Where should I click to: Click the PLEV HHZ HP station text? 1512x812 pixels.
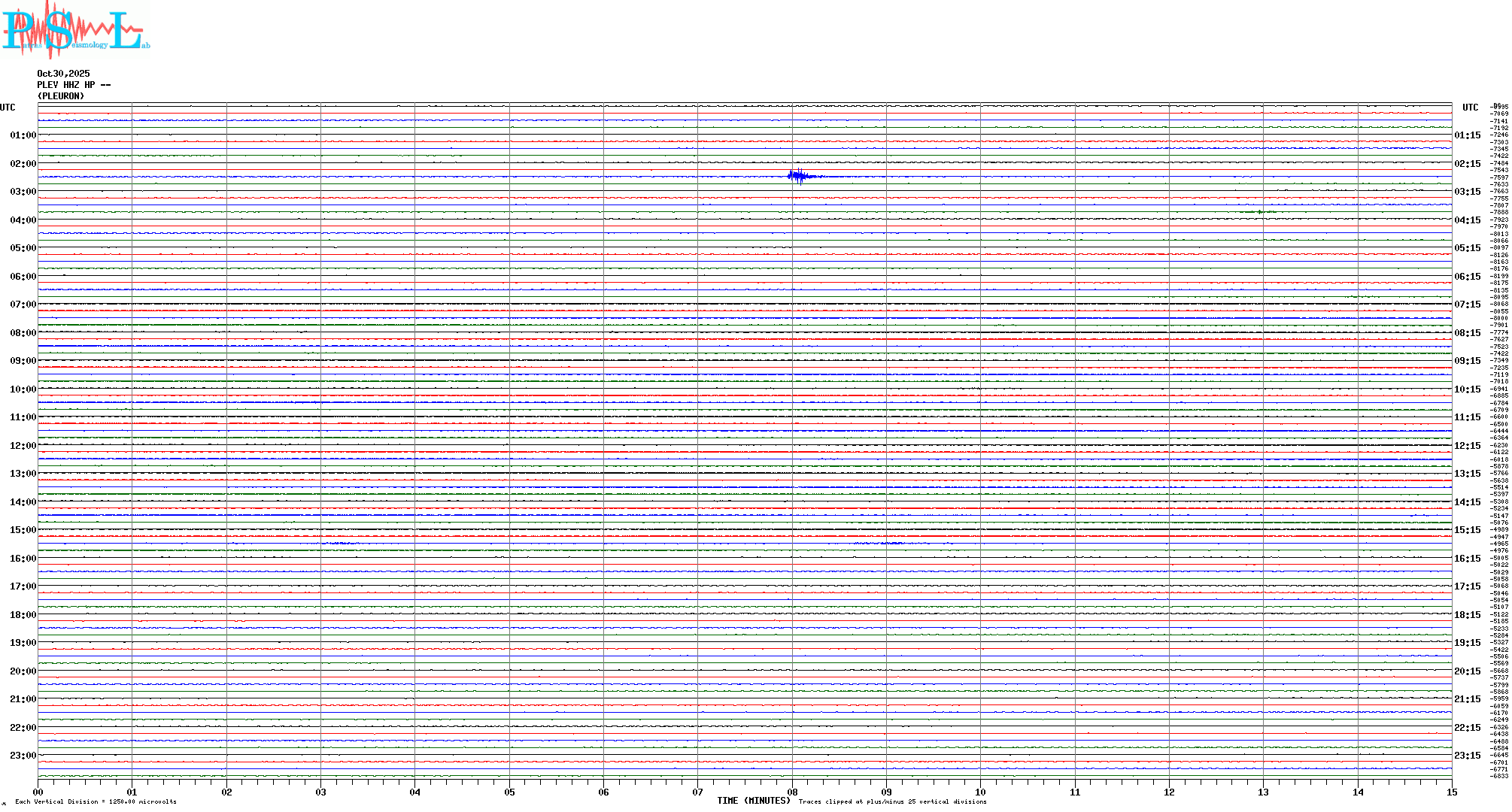73,85
